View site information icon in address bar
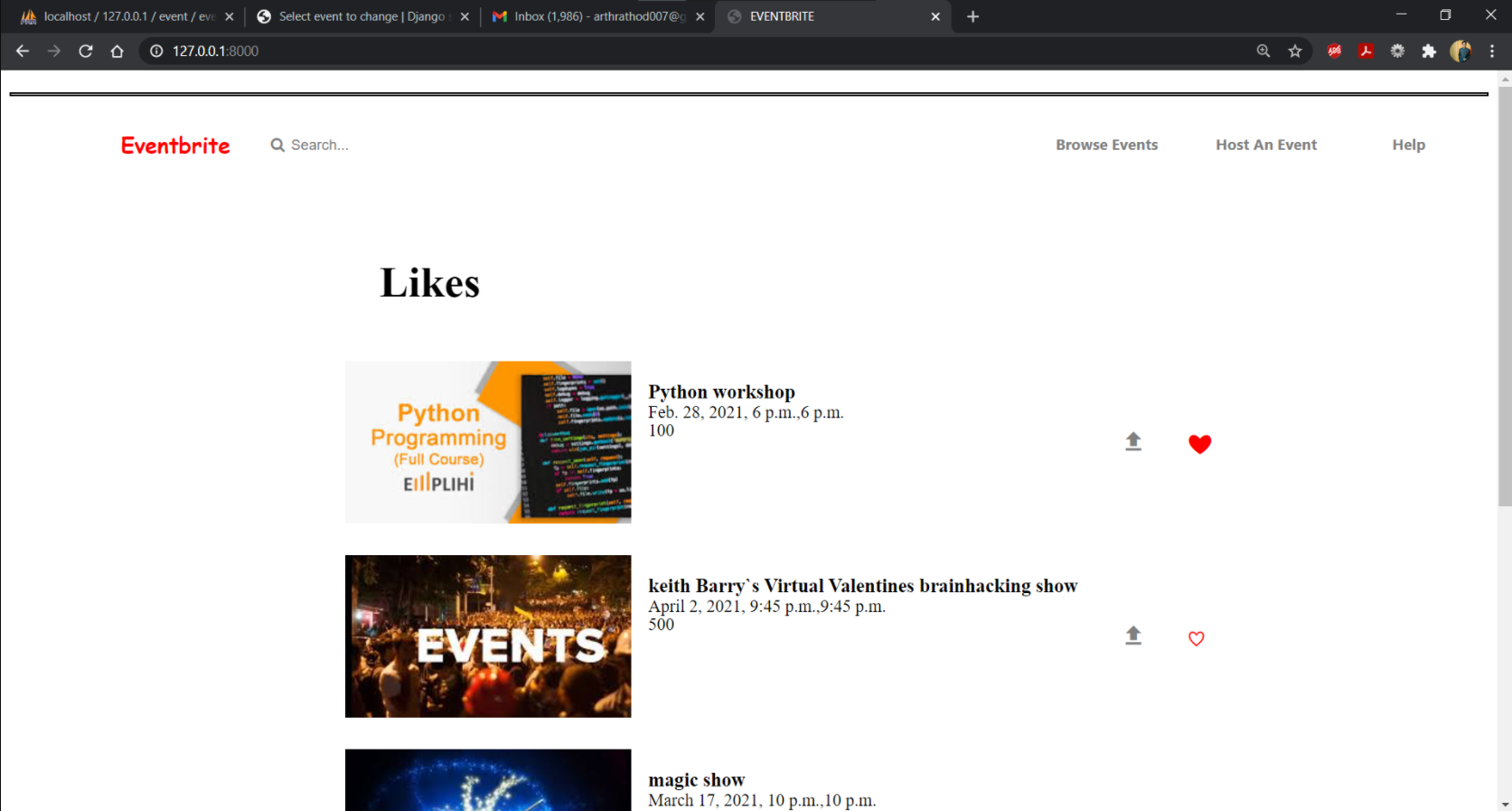Viewport: 1512px width, 811px height. [156, 51]
